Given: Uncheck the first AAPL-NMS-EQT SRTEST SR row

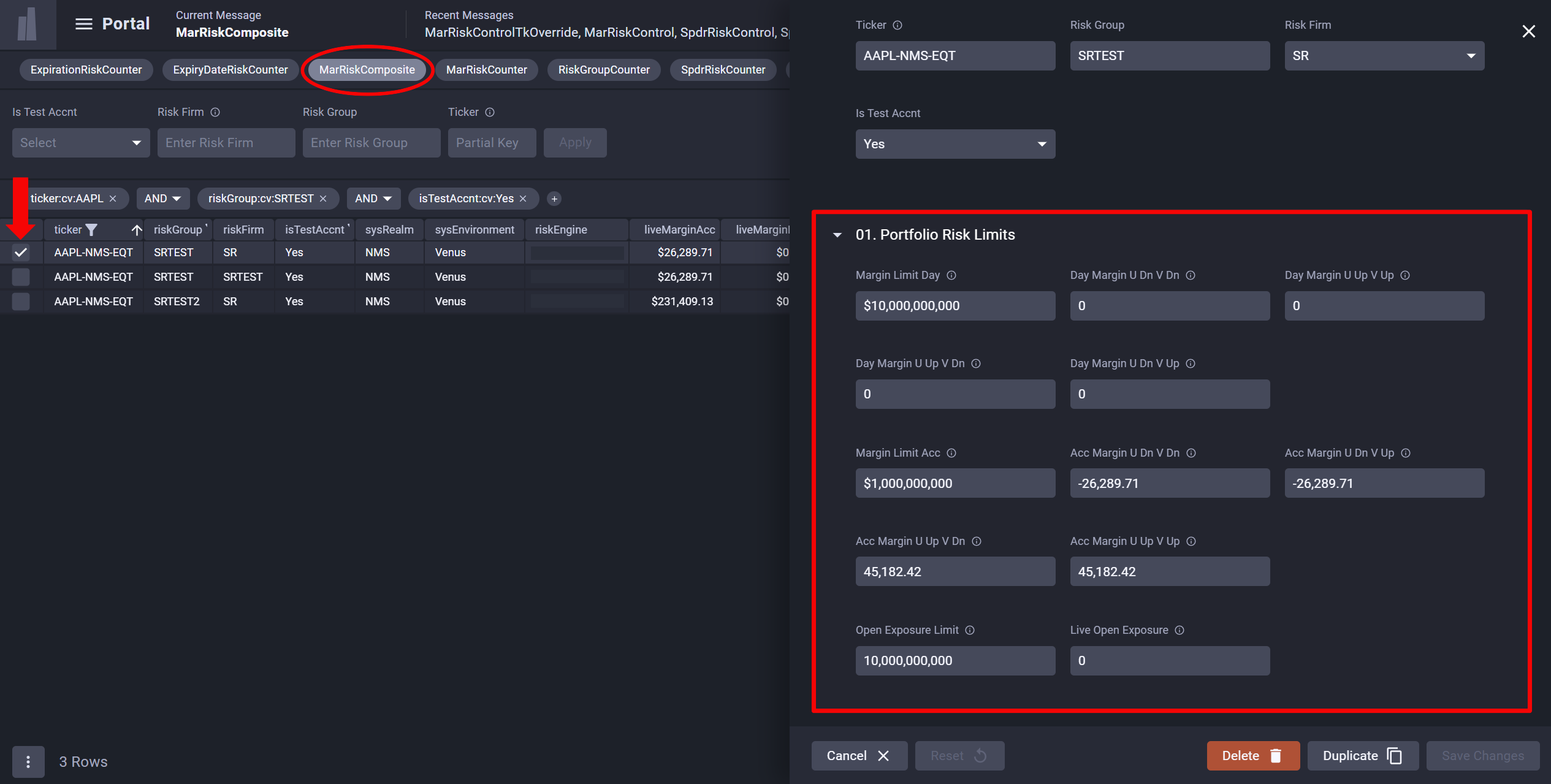Looking at the screenshot, I should [21, 253].
